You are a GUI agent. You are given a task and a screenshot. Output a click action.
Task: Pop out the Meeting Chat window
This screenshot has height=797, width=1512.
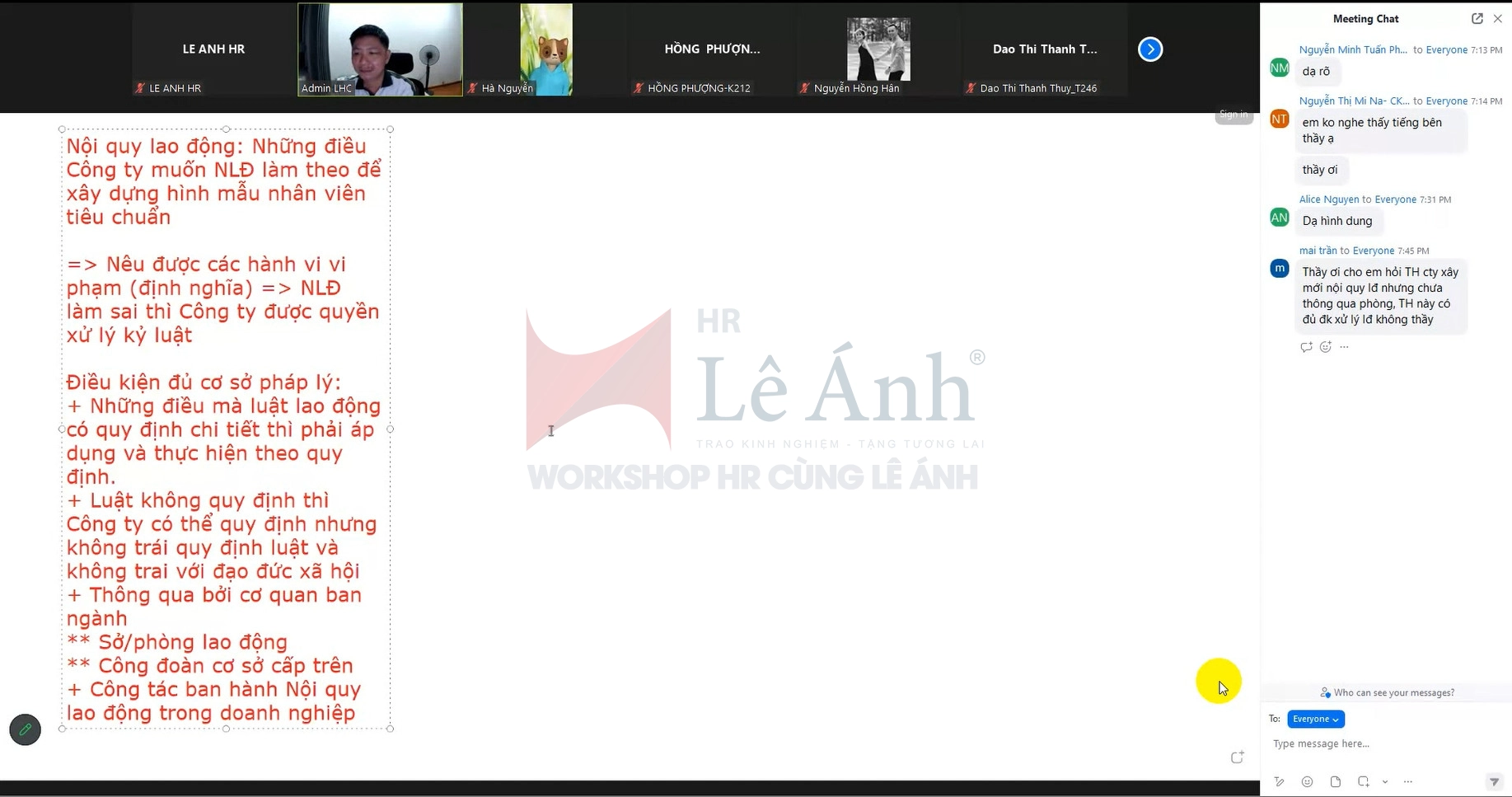pos(1477,18)
